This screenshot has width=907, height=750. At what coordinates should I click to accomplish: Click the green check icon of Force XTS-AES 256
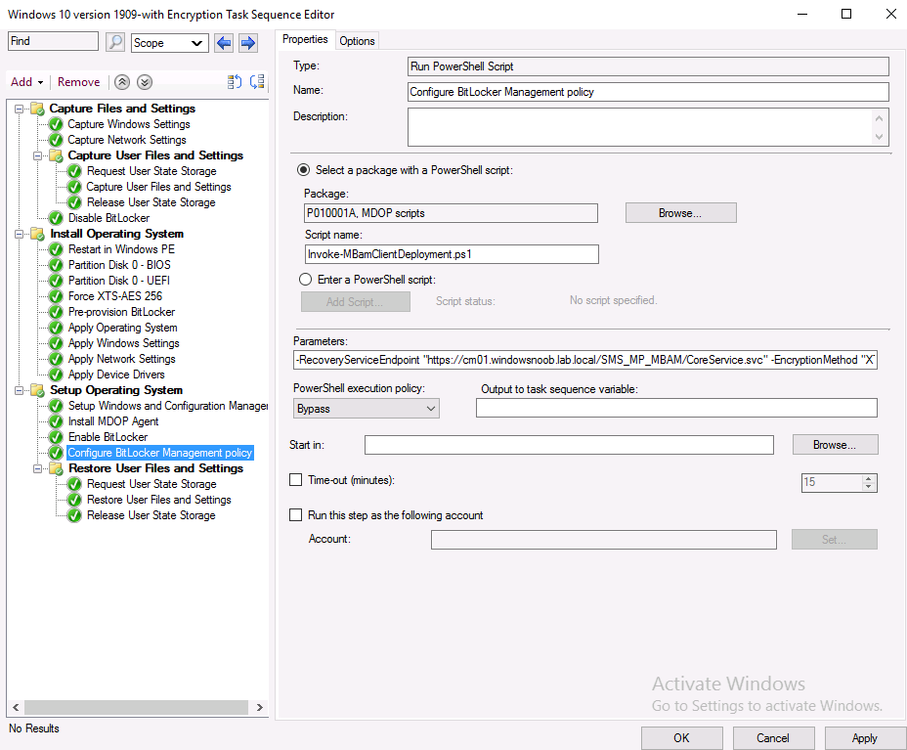coord(56,296)
